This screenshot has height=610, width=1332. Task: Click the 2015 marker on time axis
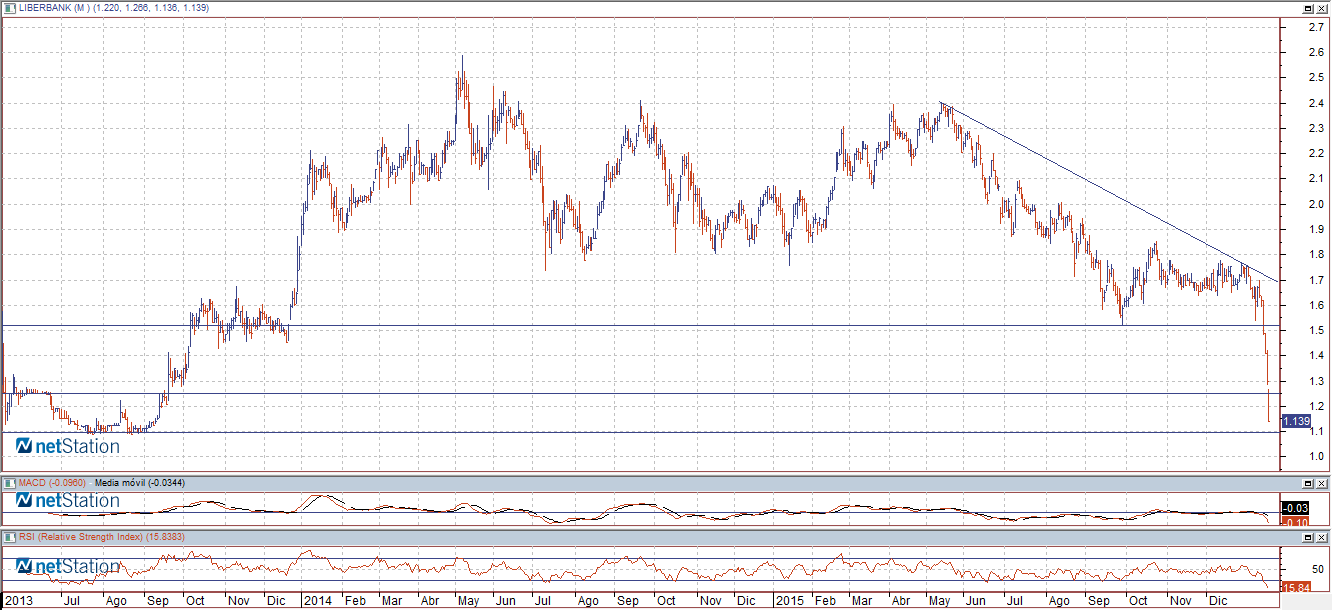[x=790, y=601]
